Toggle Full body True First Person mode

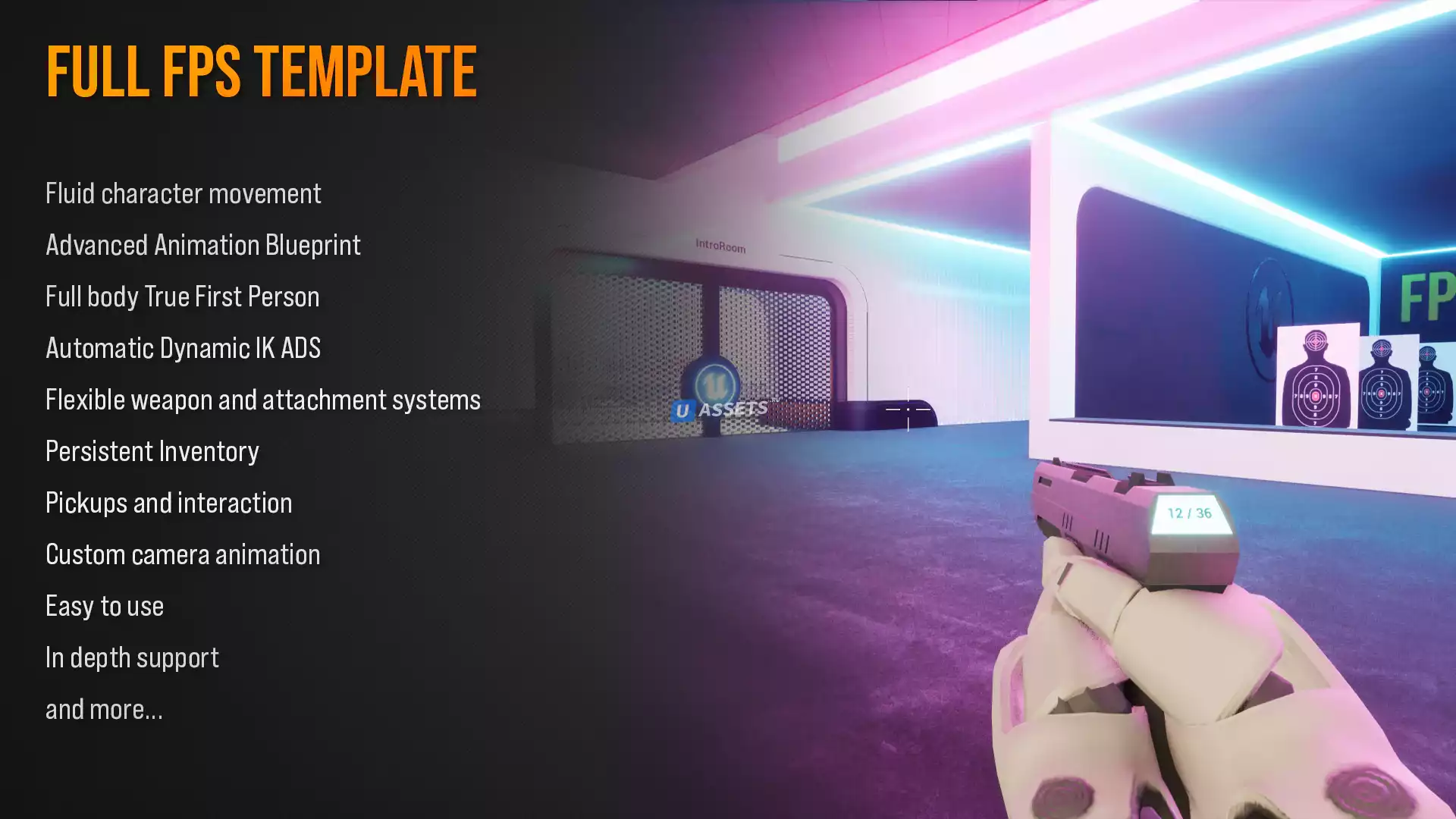pyautogui.click(x=182, y=296)
